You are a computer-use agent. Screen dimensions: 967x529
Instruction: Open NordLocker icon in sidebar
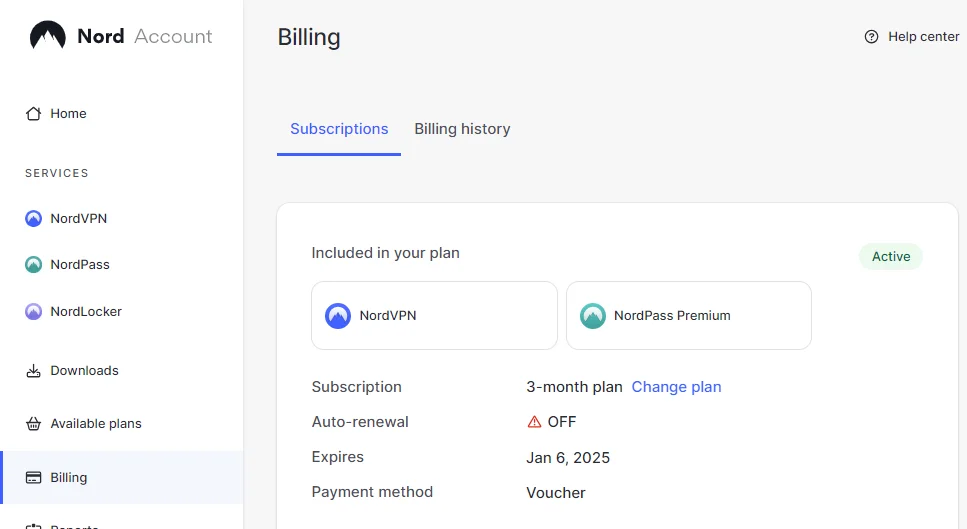pos(33,311)
